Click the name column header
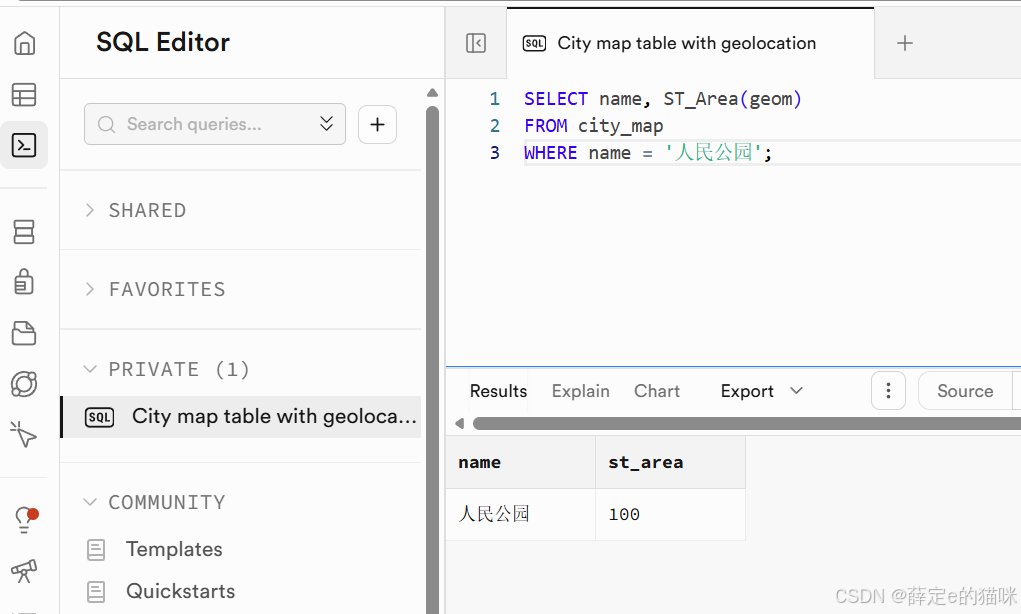 click(520, 462)
